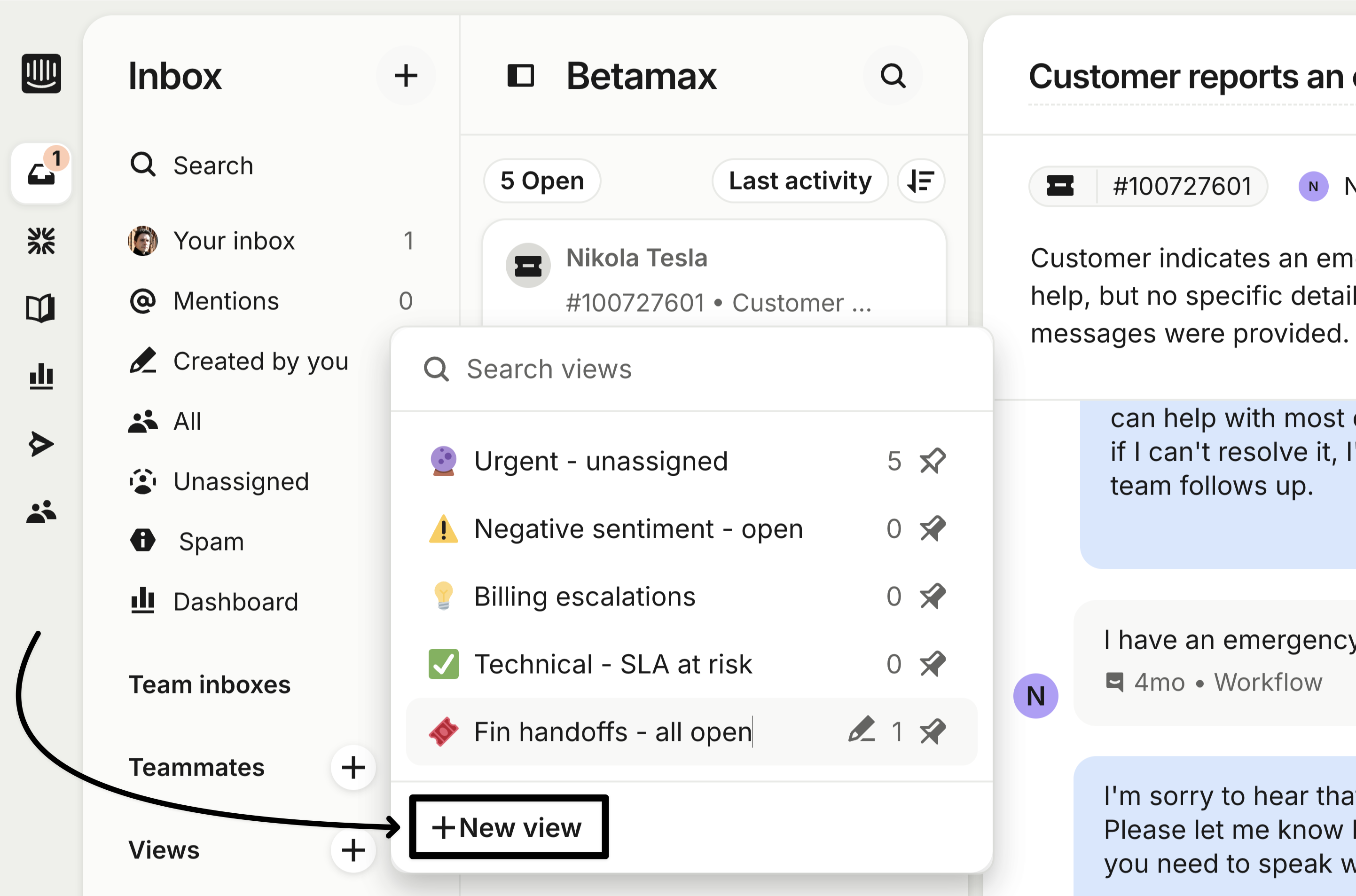Click the "#100727601 • Customer …" preview line

click(719, 303)
